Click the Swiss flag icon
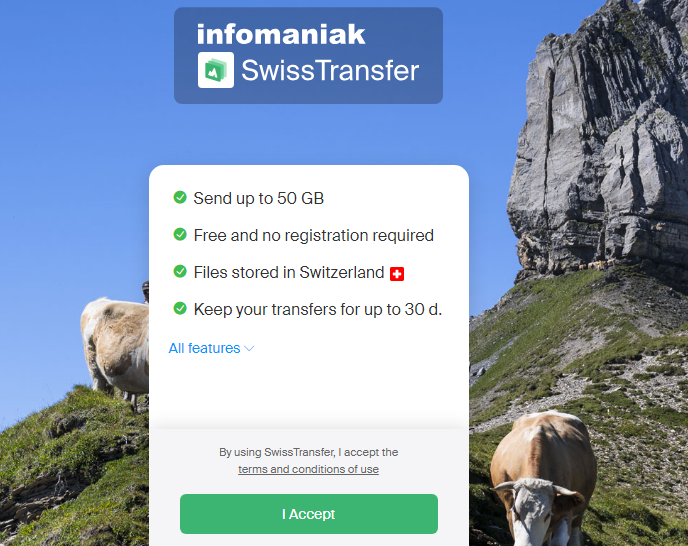Screen dimensions: 688x546 397,274
